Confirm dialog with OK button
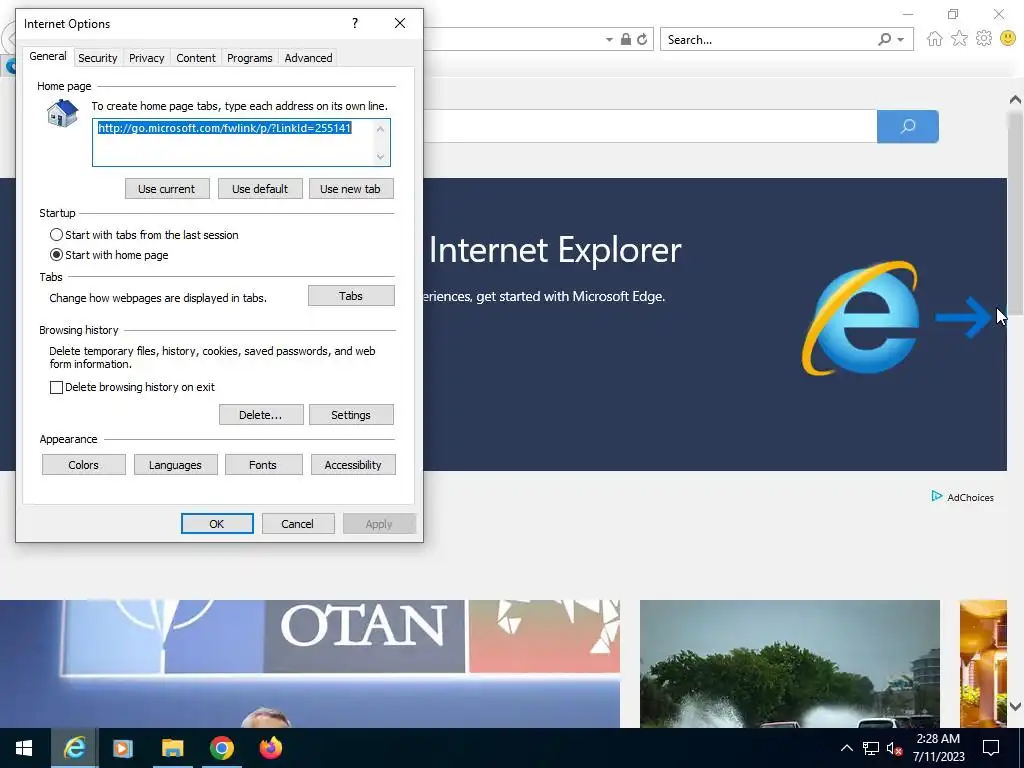Screen dimensions: 1024x768 pyautogui.click(x=217, y=524)
